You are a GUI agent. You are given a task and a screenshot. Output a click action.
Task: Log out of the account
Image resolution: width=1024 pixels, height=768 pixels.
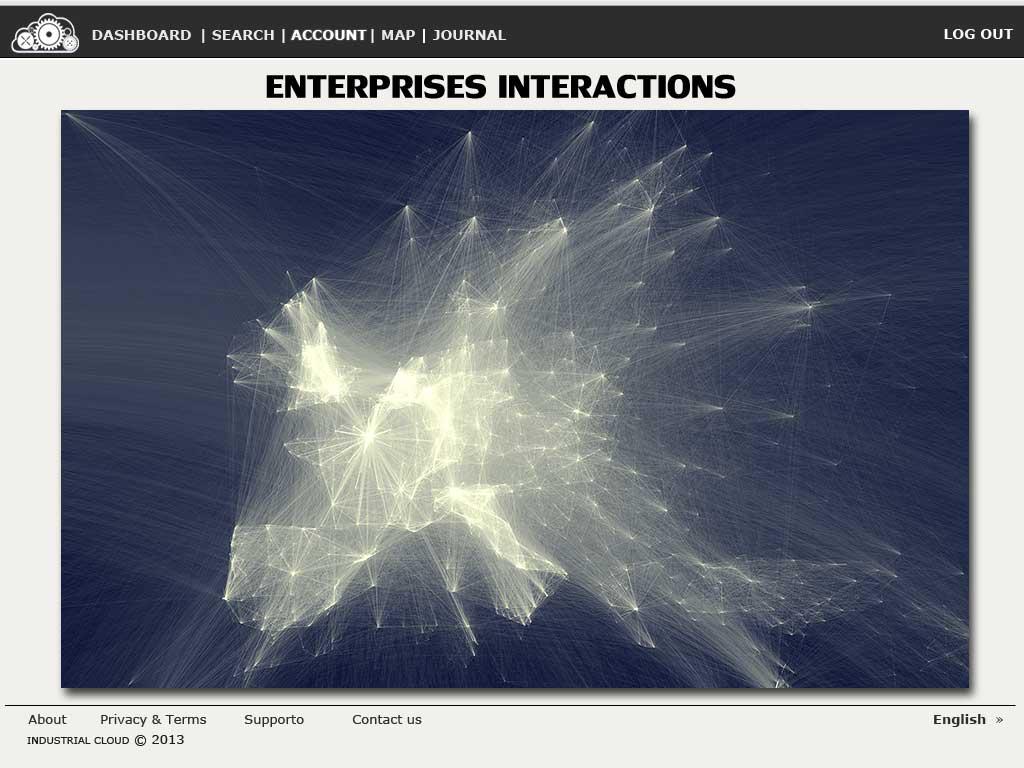[978, 34]
